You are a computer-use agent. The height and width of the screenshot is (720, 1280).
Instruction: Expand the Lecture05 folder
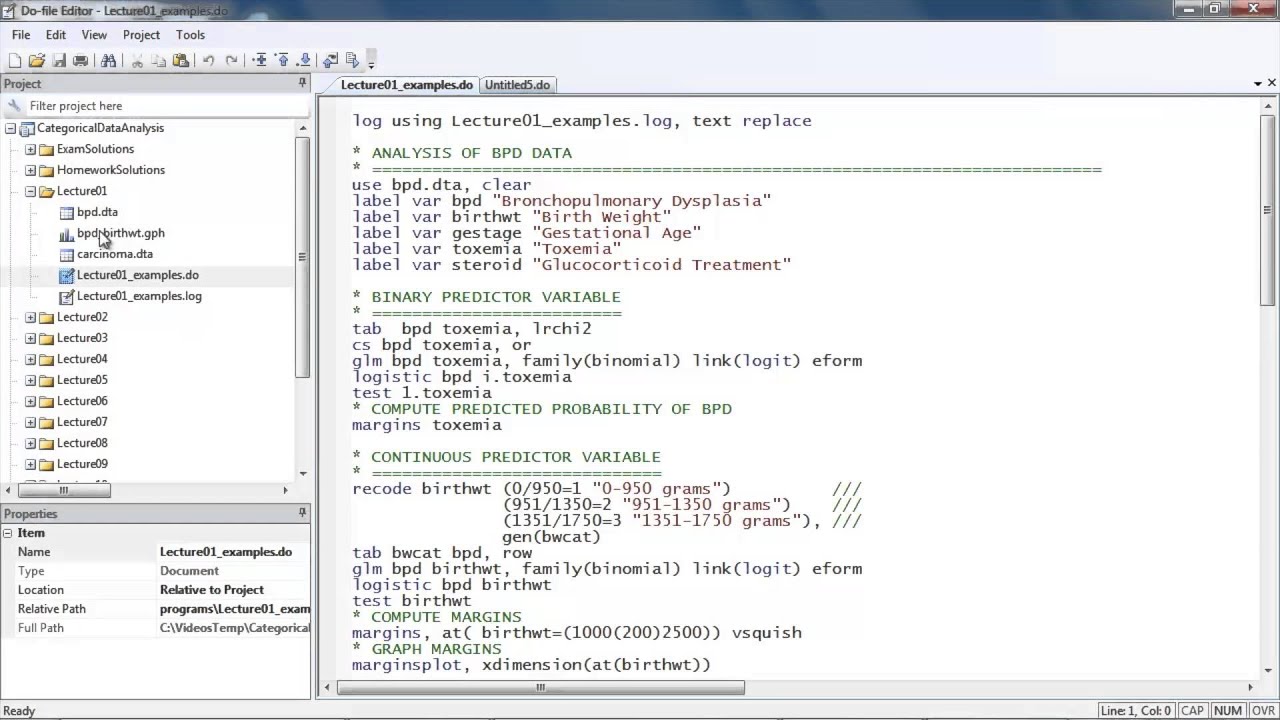point(31,380)
